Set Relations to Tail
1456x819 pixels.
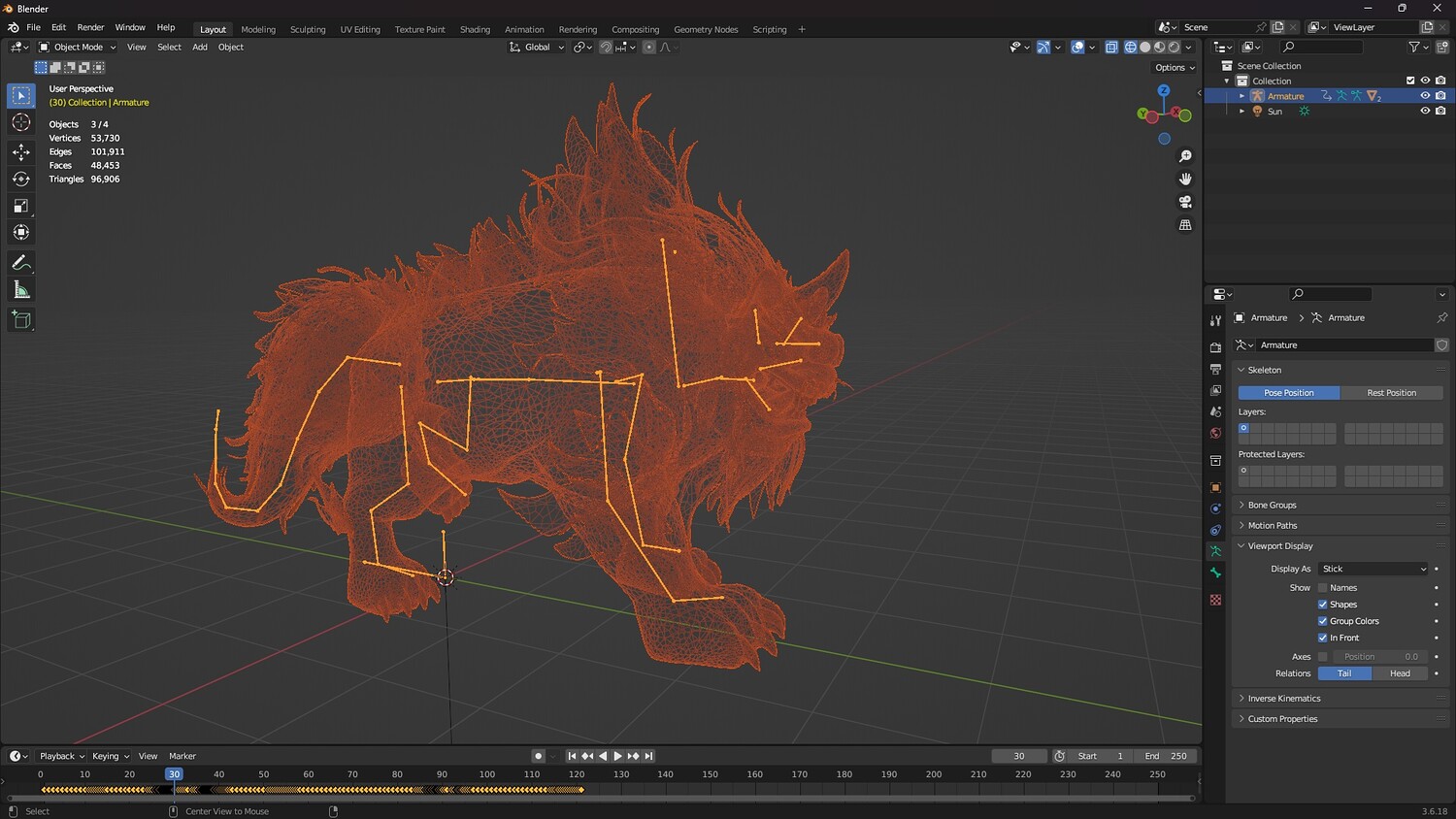(1344, 673)
